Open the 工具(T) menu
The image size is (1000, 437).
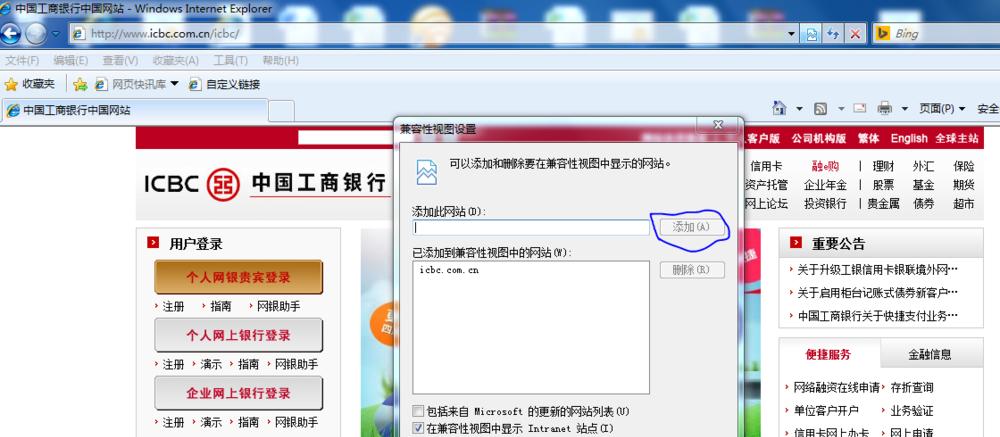pos(230,61)
